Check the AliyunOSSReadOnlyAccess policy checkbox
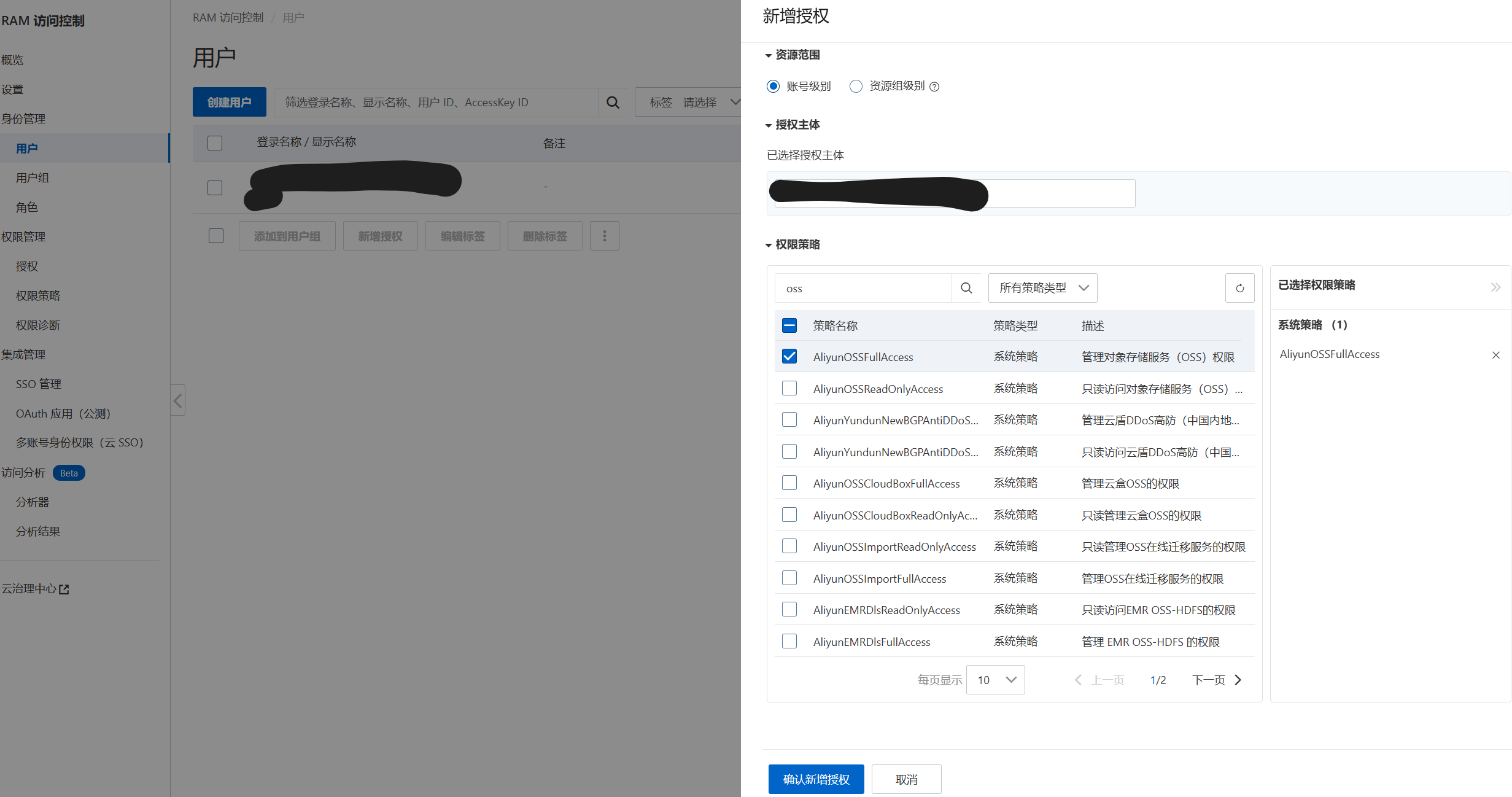 click(789, 388)
